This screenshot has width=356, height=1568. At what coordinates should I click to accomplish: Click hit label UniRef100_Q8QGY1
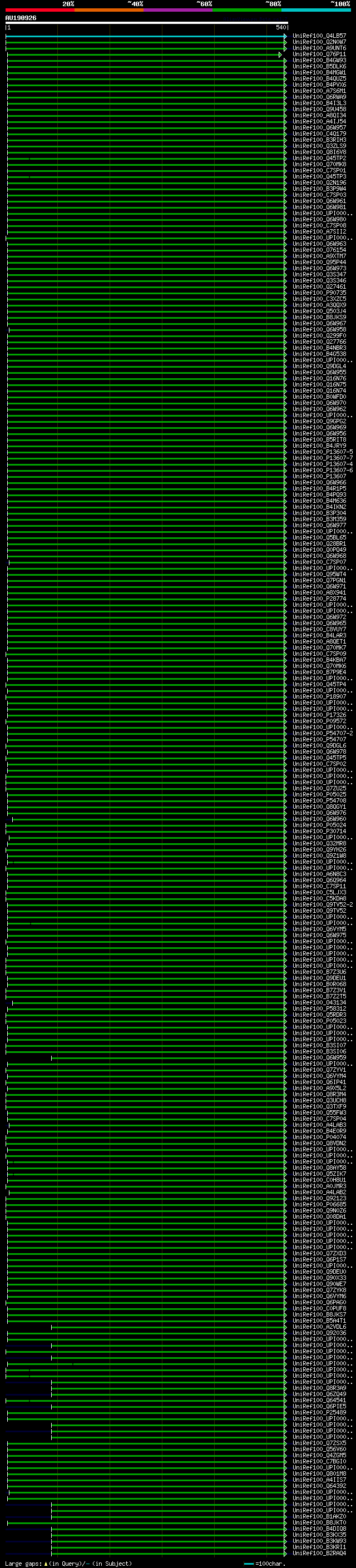tap(319, 807)
